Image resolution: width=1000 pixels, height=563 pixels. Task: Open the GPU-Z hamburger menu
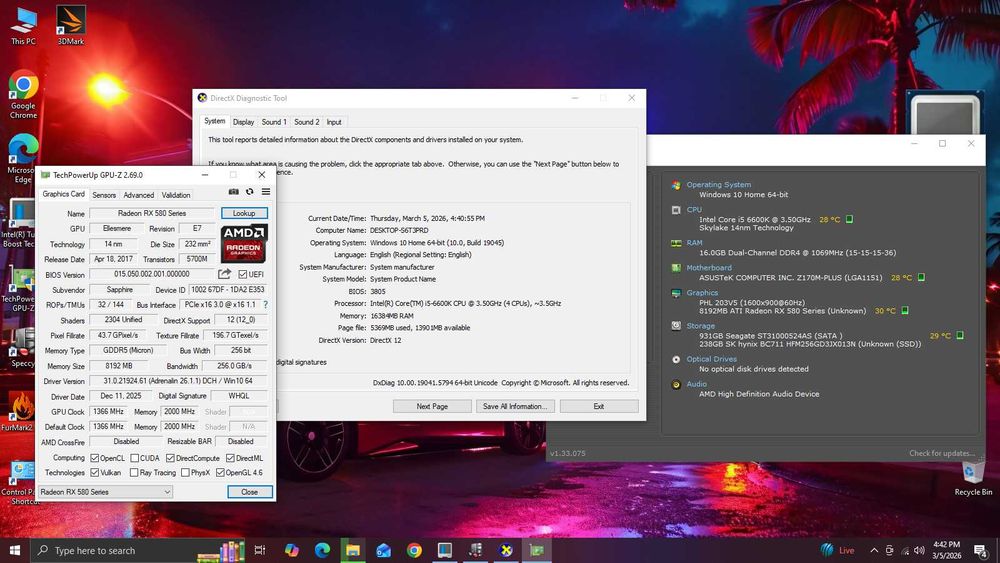(266, 192)
